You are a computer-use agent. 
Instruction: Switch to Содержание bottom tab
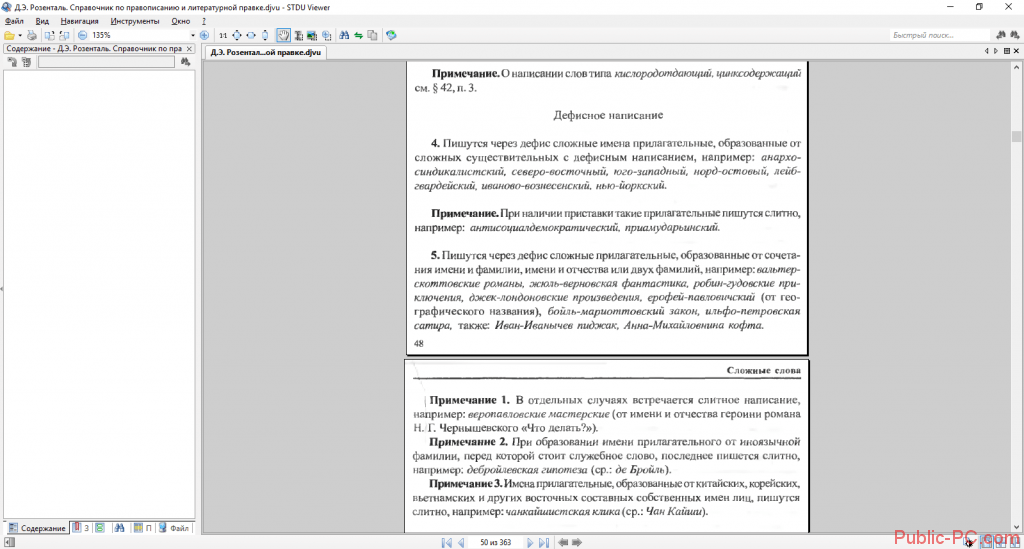pos(37,528)
